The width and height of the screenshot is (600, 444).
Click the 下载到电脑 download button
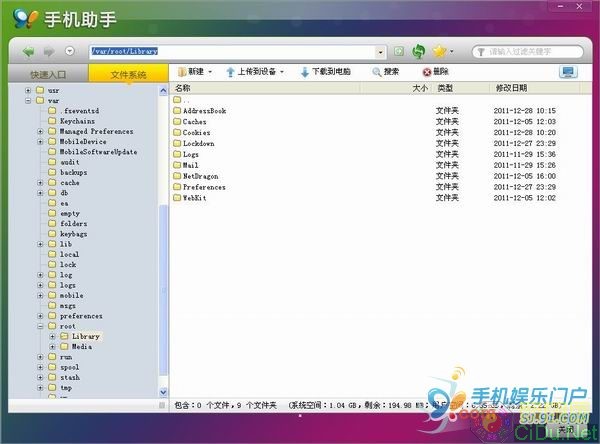(x=322, y=72)
